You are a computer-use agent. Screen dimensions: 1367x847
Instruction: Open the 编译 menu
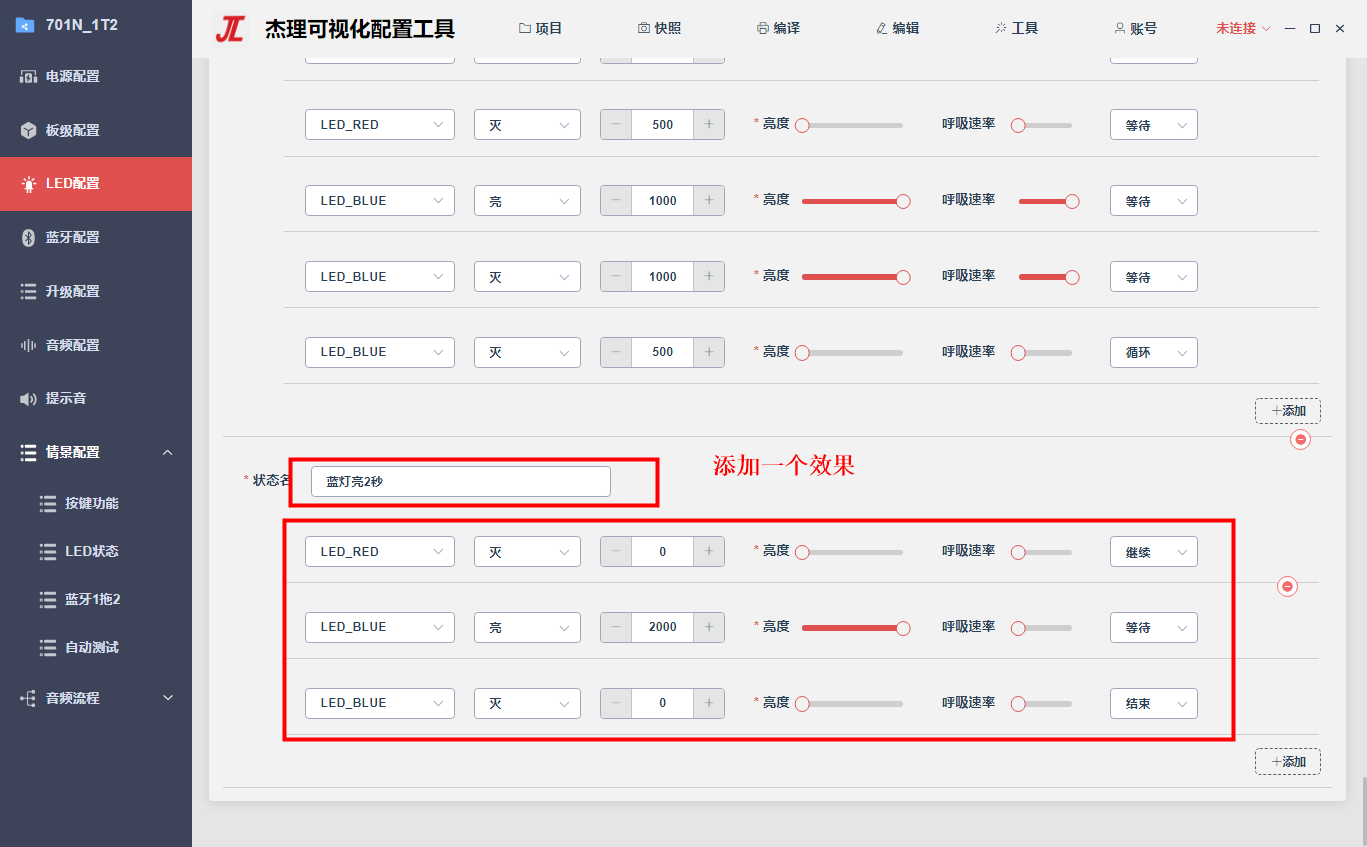(778, 29)
